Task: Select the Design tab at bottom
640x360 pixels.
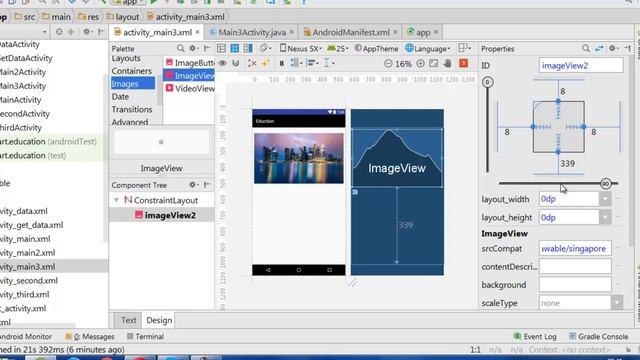Action: 159,320
